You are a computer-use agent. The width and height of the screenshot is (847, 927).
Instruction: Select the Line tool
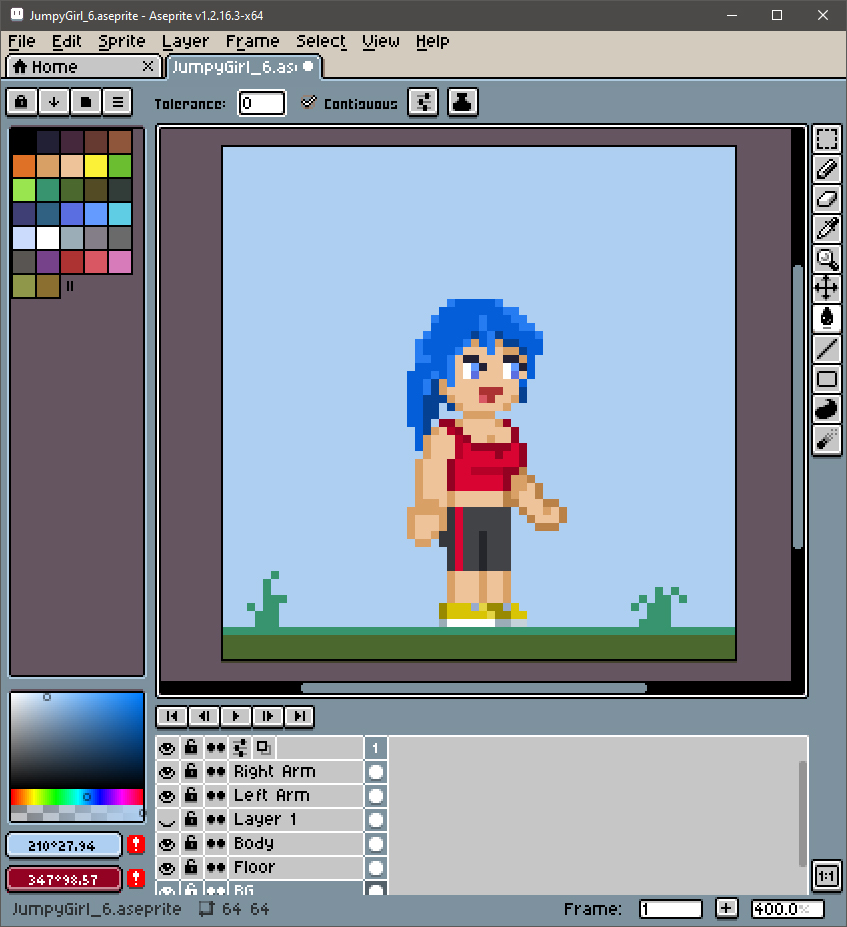click(x=826, y=349)
